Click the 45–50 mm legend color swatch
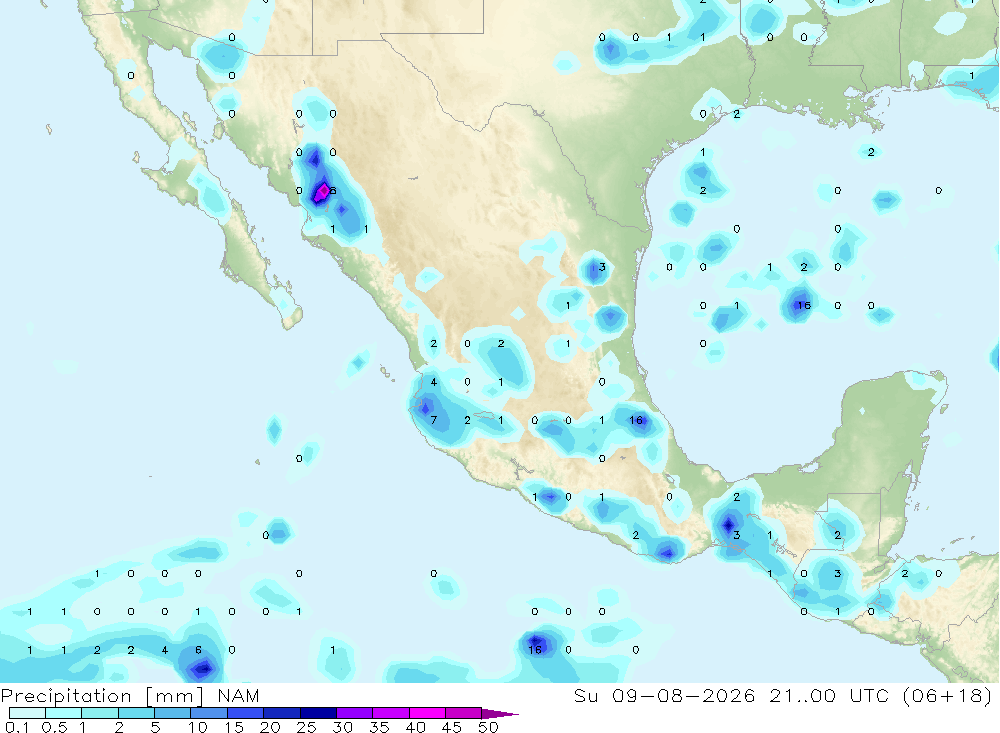 click(x=463, y=713)
